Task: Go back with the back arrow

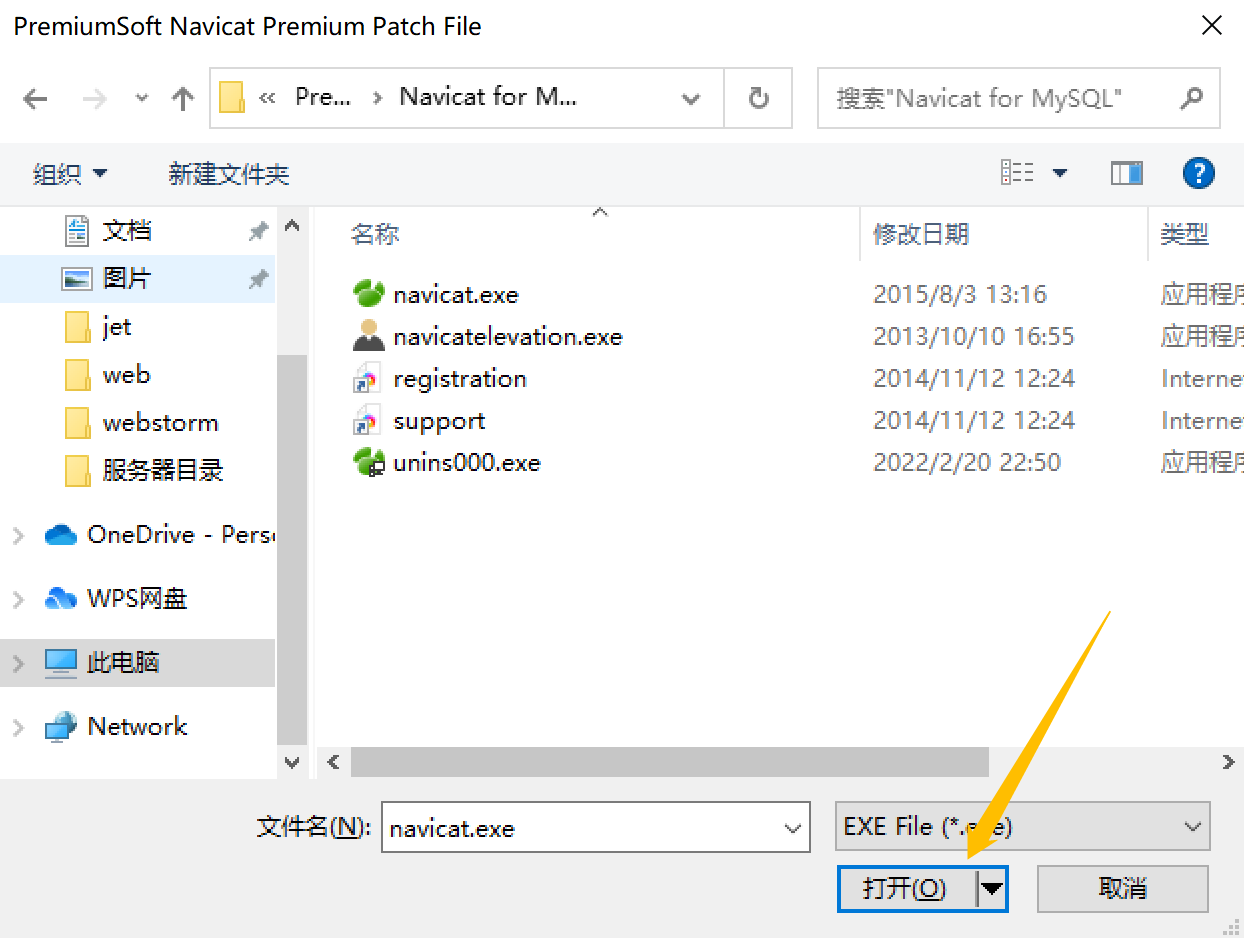Action: (35, 98)
